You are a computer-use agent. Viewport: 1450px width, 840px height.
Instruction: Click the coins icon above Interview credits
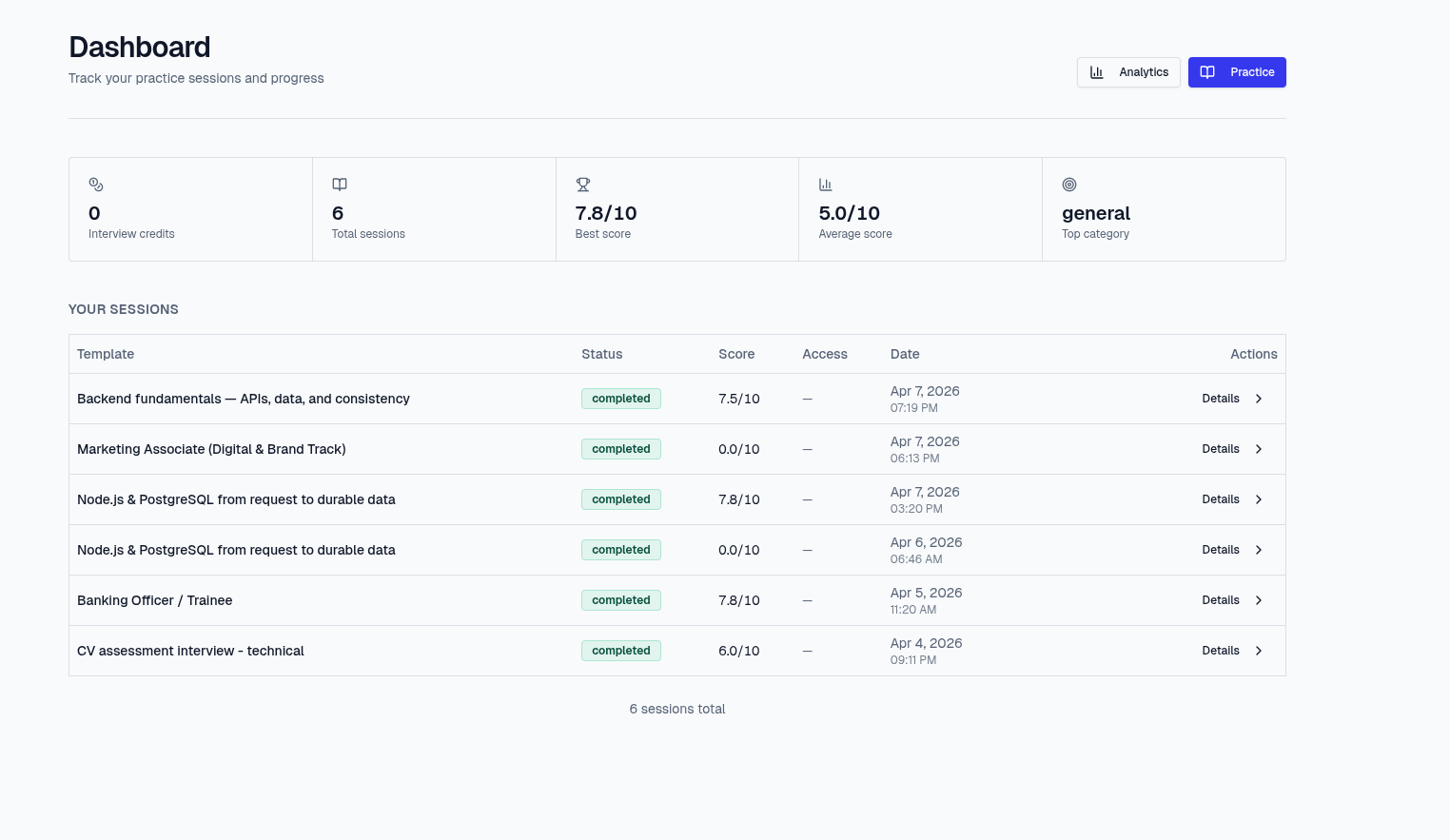point(96,185)
